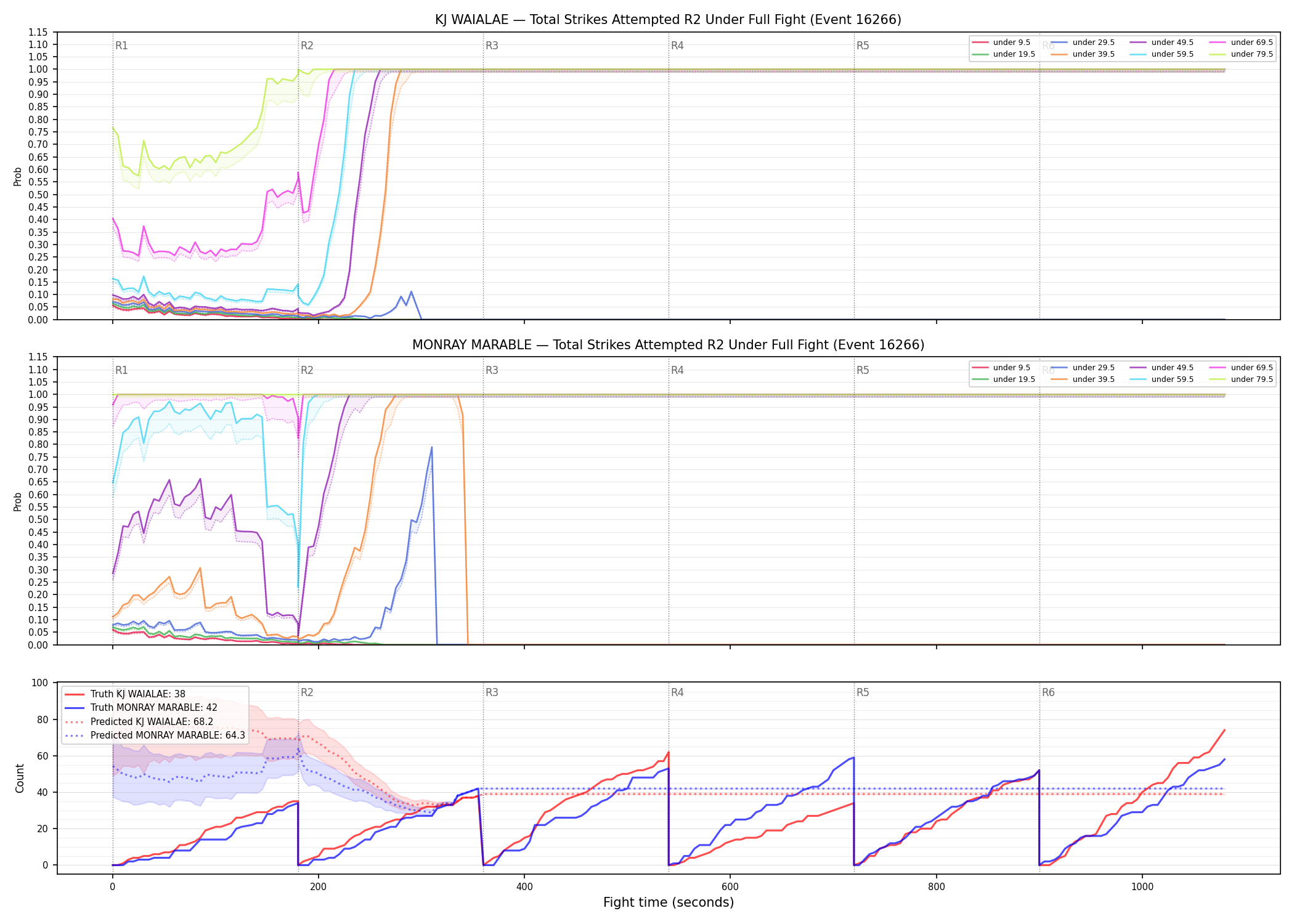Click y-axis tick '1.15' on KJ WAIALAE chart
This screenshot has height=924, width=1294.
point(38,32)
